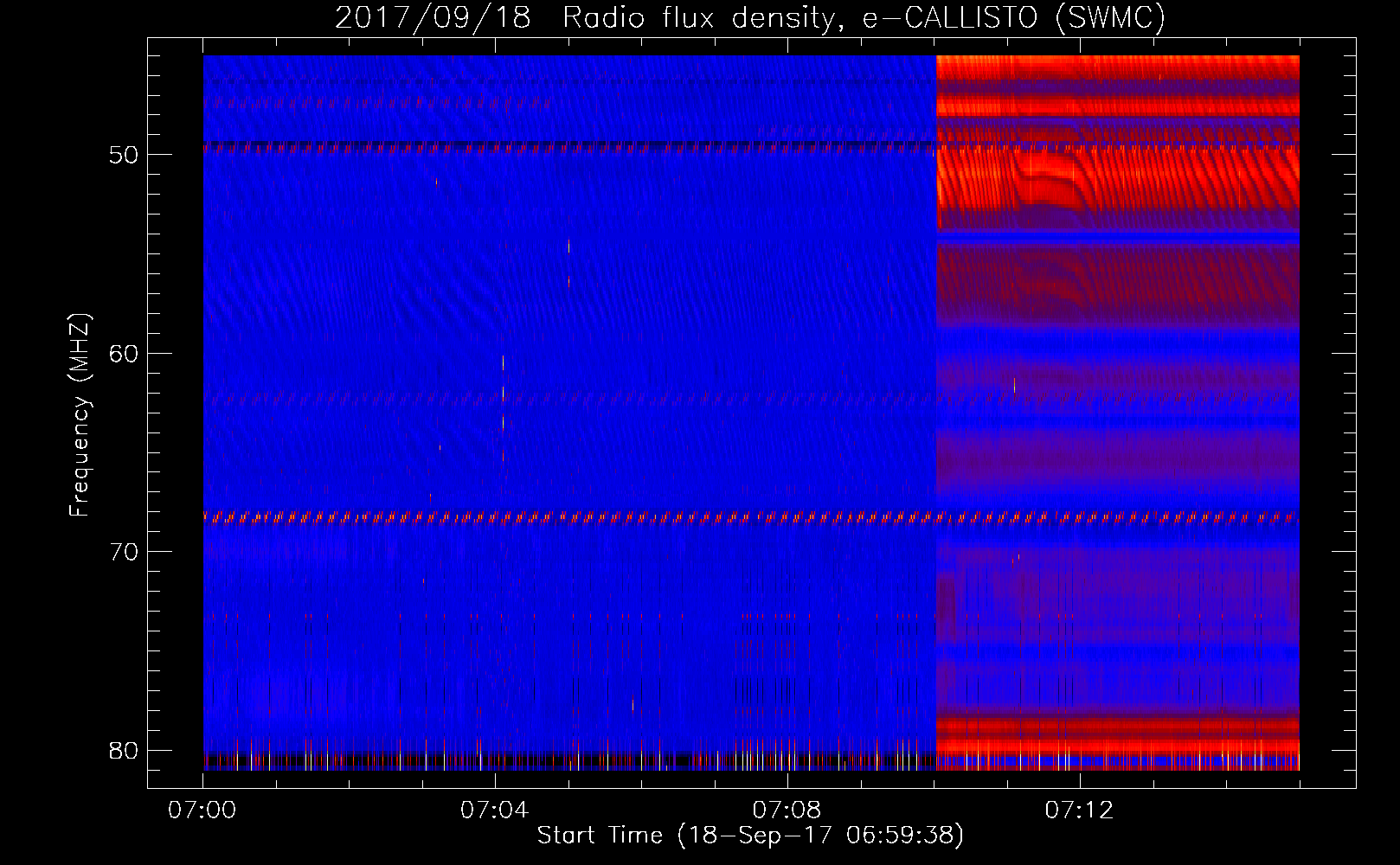Click the 80 frequency tick label
This screenshot has width=1400, height=865.
click(x=124, y=750)
